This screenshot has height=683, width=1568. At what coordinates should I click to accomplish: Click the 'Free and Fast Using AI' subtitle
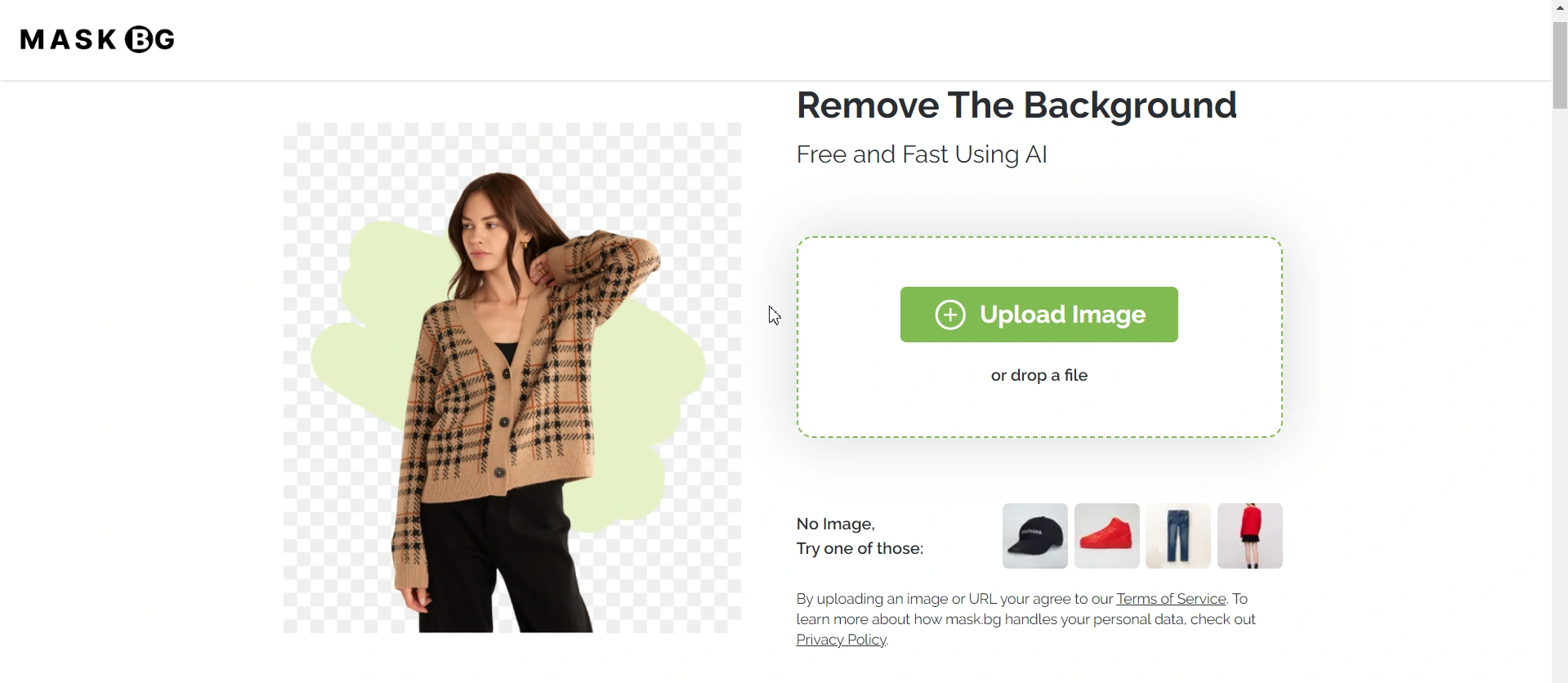click(x=922, y=155)
